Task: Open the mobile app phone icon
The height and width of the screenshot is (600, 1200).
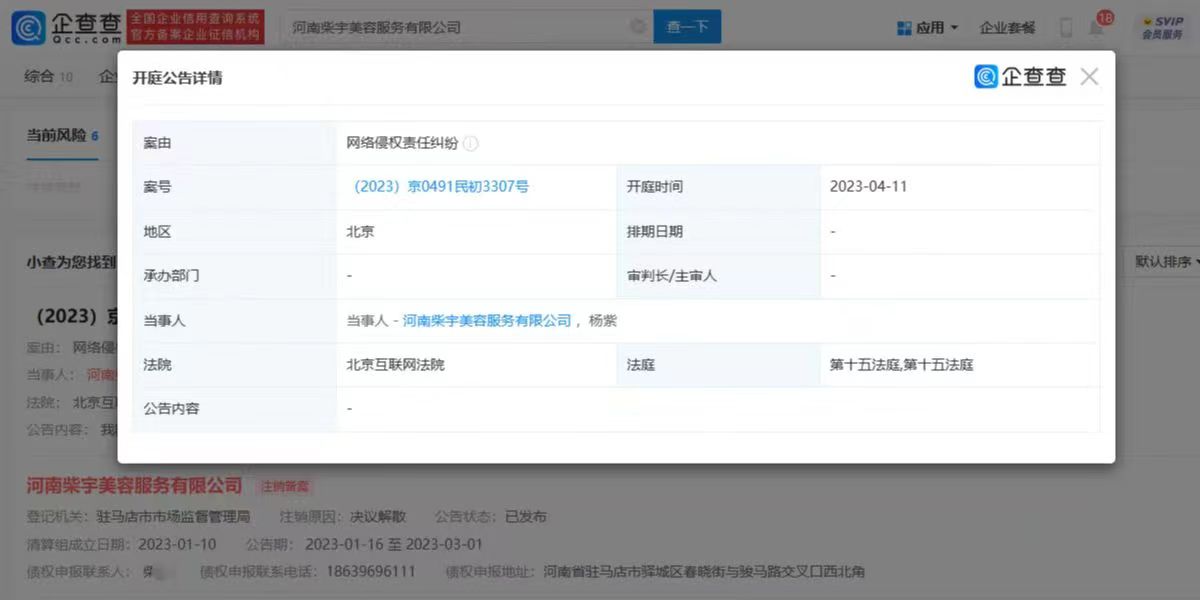Action: 1066,28
